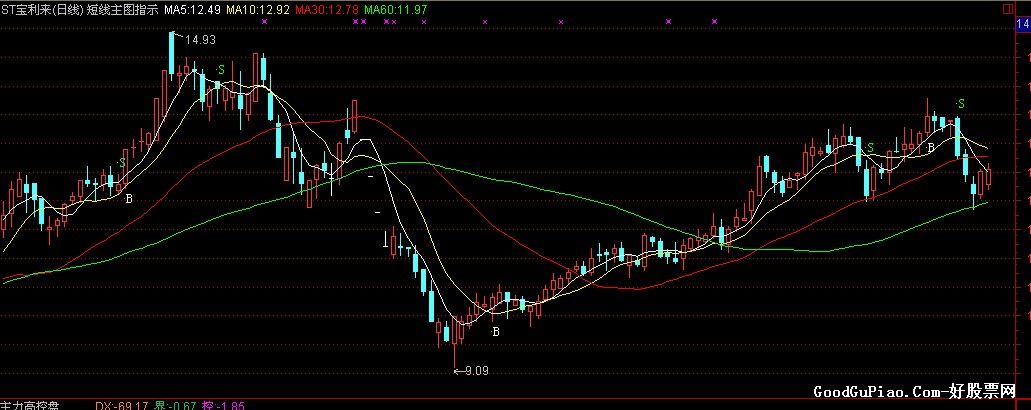Select the 短线主图指示 indicator name

pyautogui.click(x=122, y=10)
